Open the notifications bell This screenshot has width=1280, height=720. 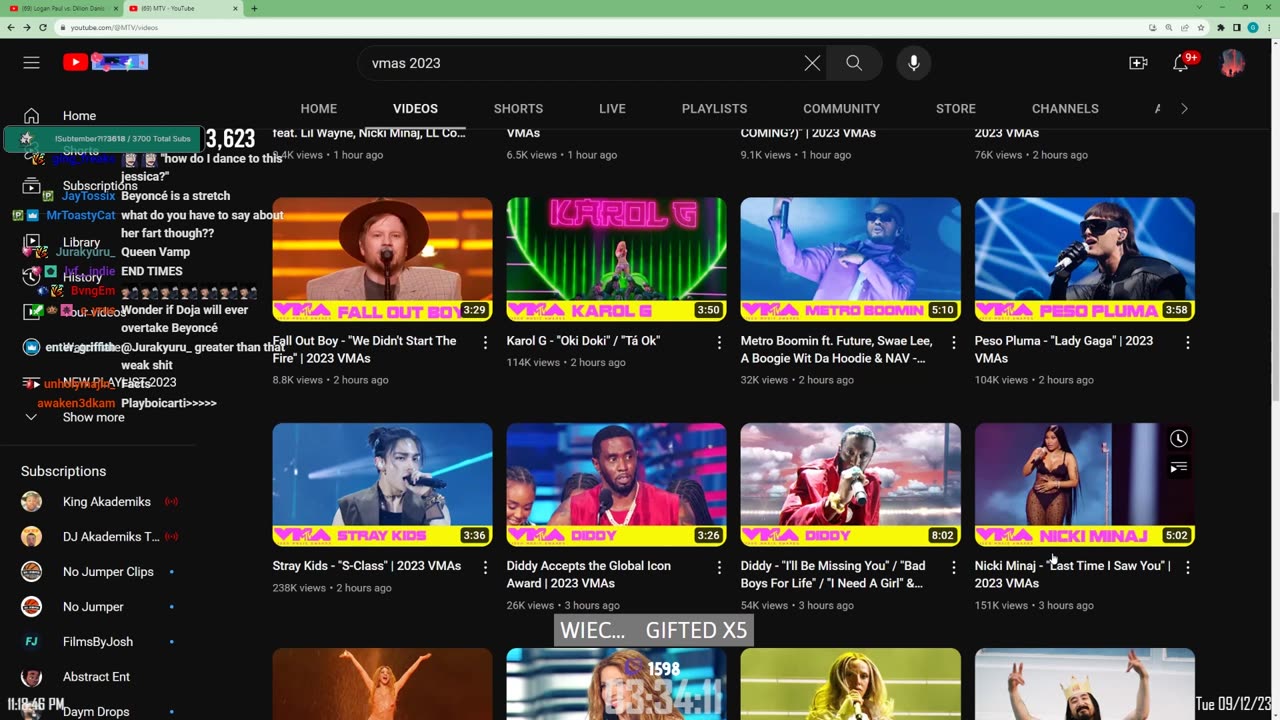click(1181, 63)
